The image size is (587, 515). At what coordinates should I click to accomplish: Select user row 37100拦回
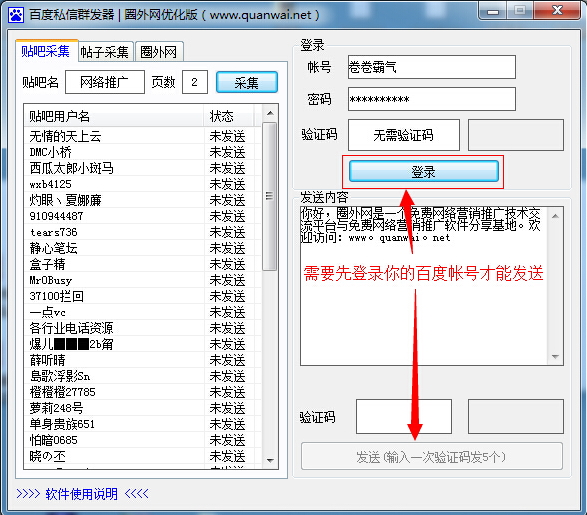(142, 296)
